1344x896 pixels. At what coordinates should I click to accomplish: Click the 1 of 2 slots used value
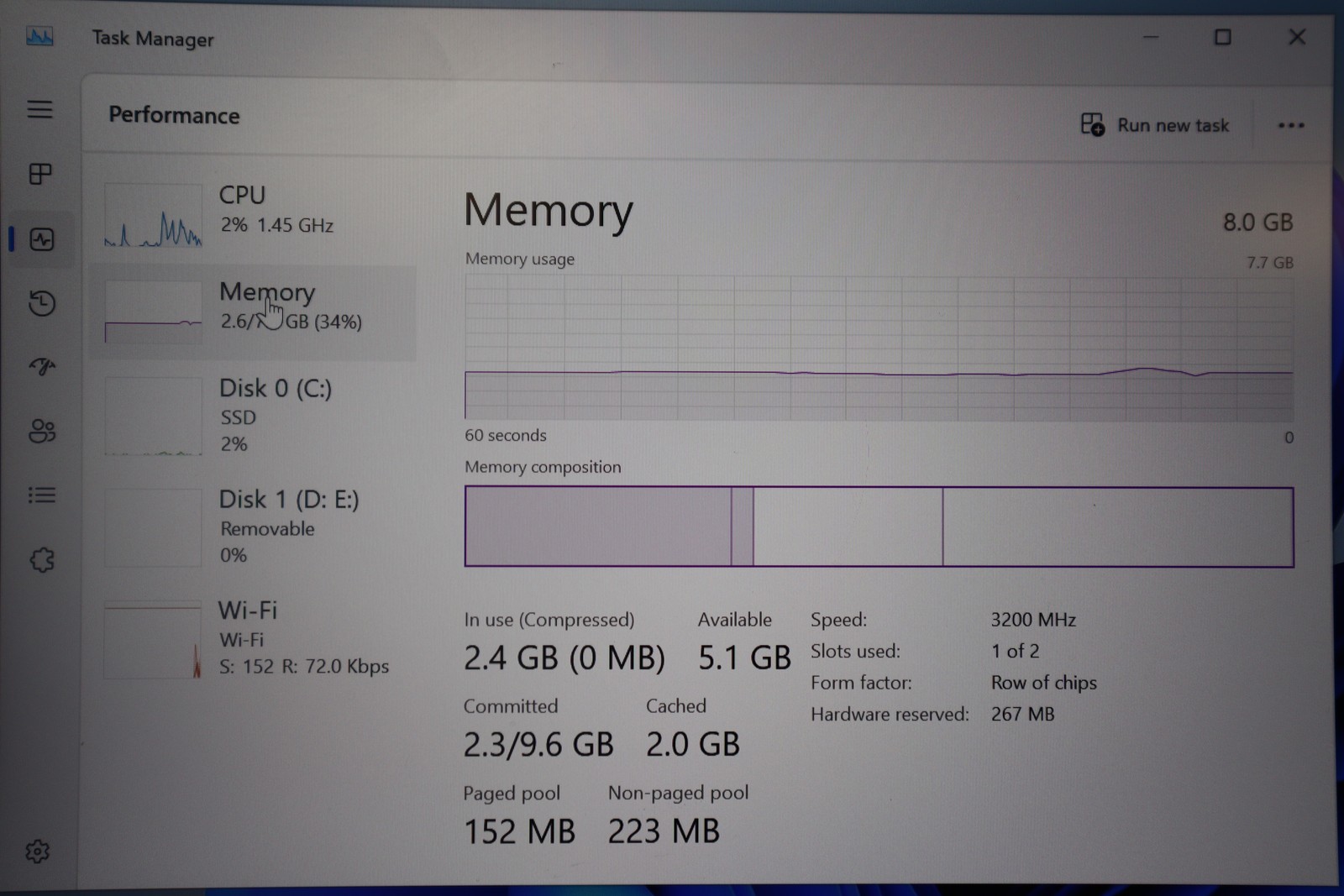pyautogui.click(x=1015, y=651)
